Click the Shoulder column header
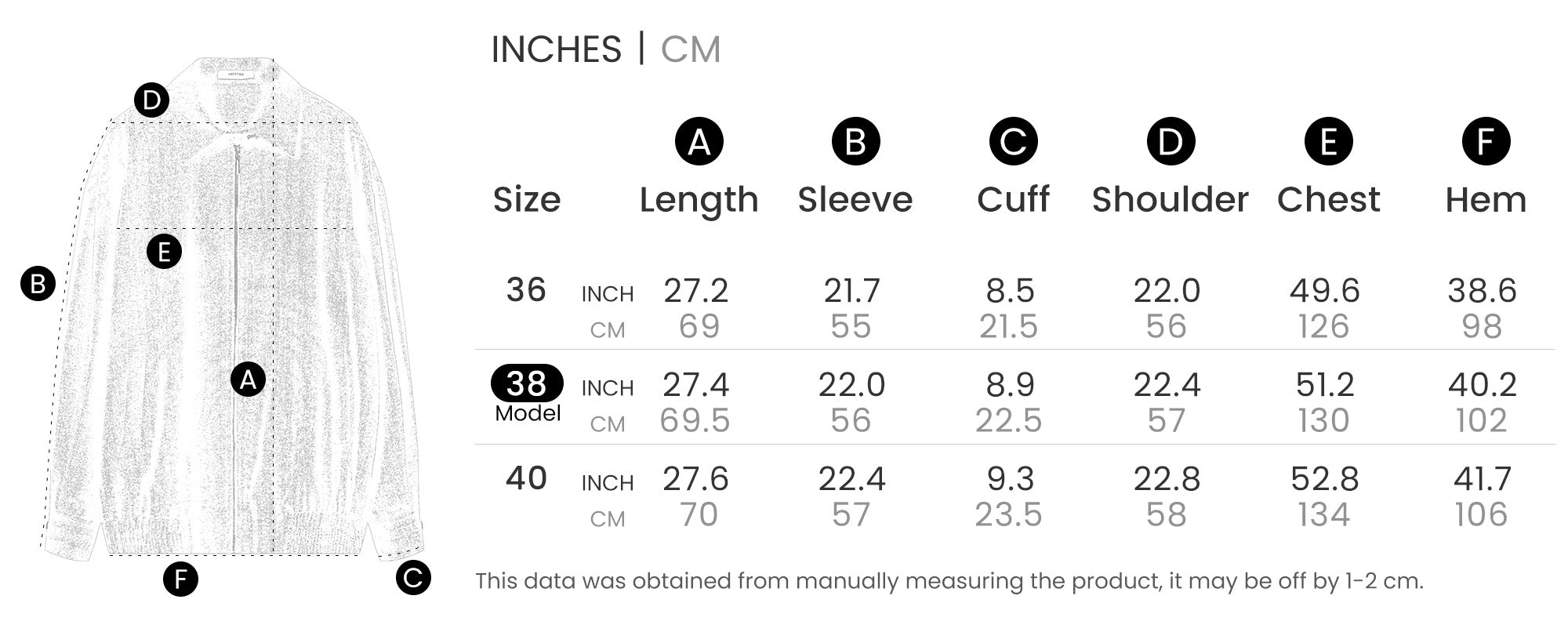The image size is (1568, 632). (x=1170, y=200)
